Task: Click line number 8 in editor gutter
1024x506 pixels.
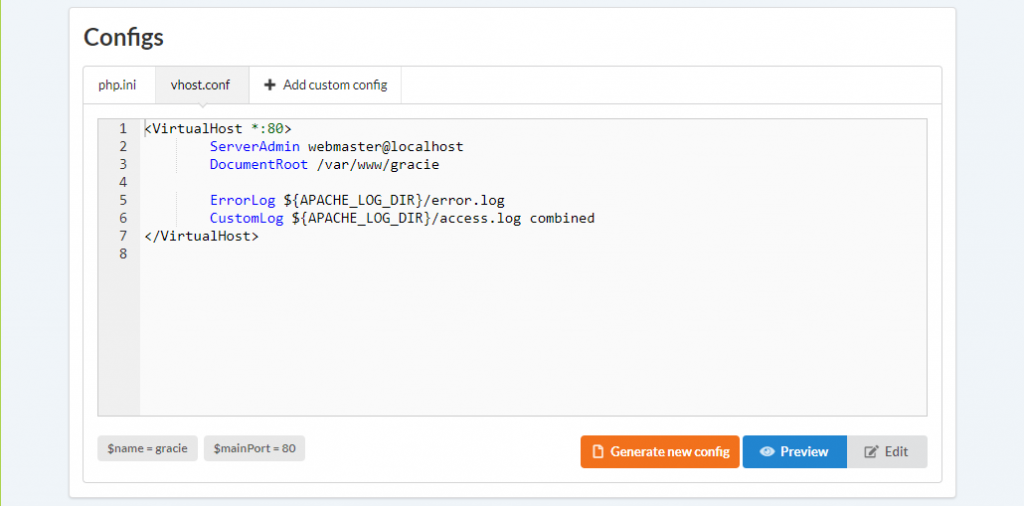Action: (x=123, y=254)
